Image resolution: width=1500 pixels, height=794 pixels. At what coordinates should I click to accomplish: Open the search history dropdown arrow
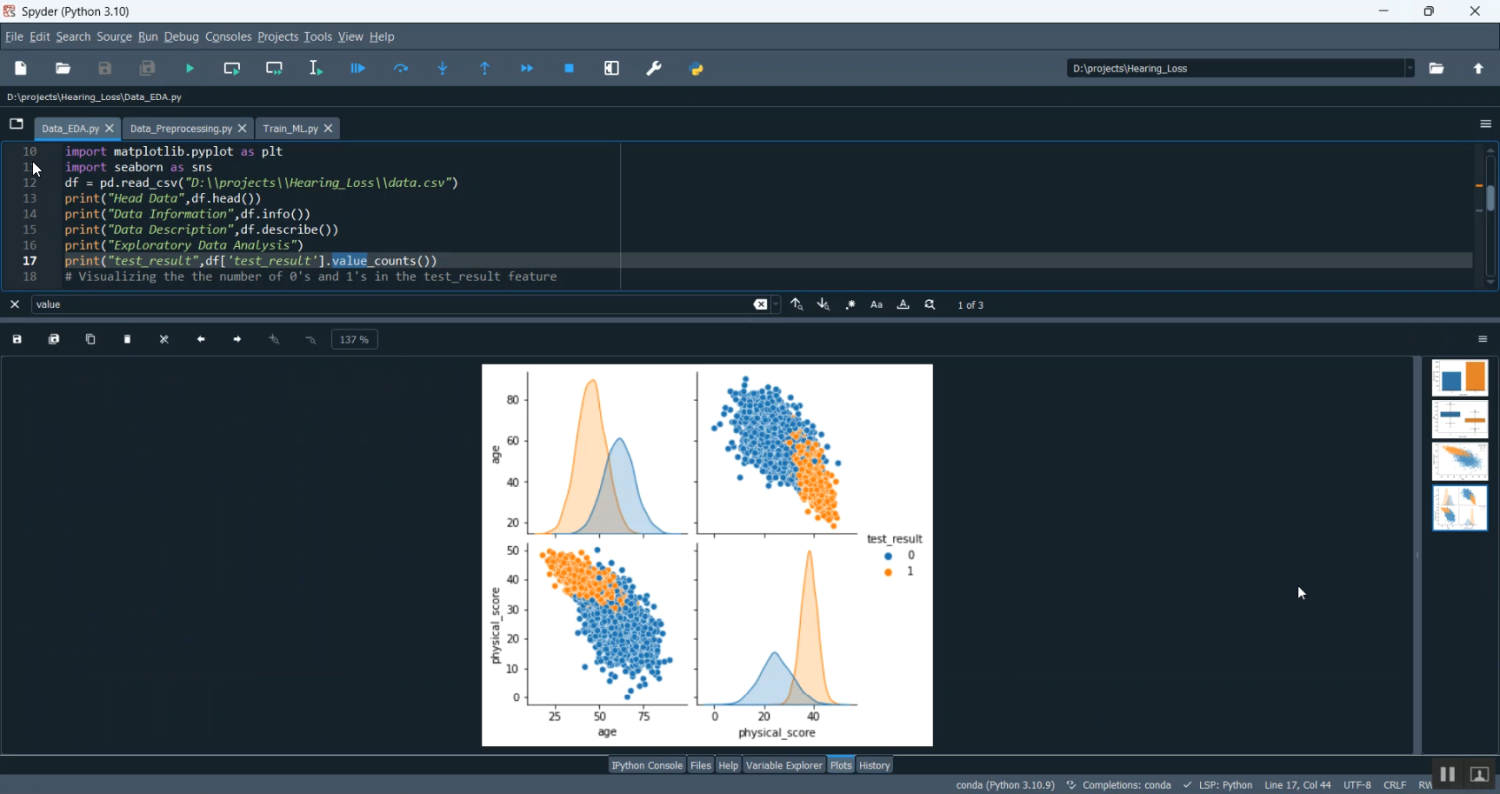(776, 305)
